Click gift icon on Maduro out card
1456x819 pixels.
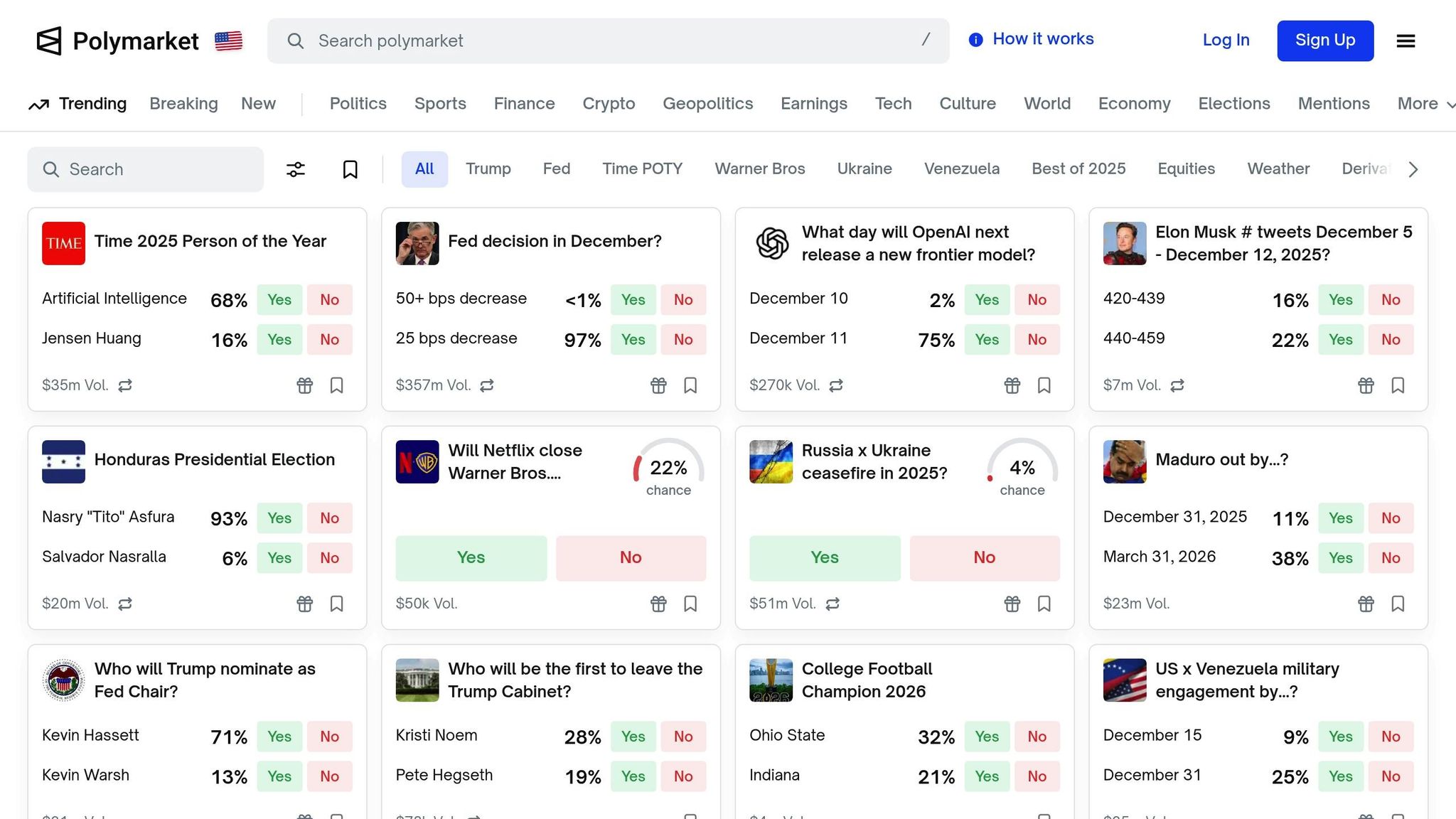(x=1366, y=604)
